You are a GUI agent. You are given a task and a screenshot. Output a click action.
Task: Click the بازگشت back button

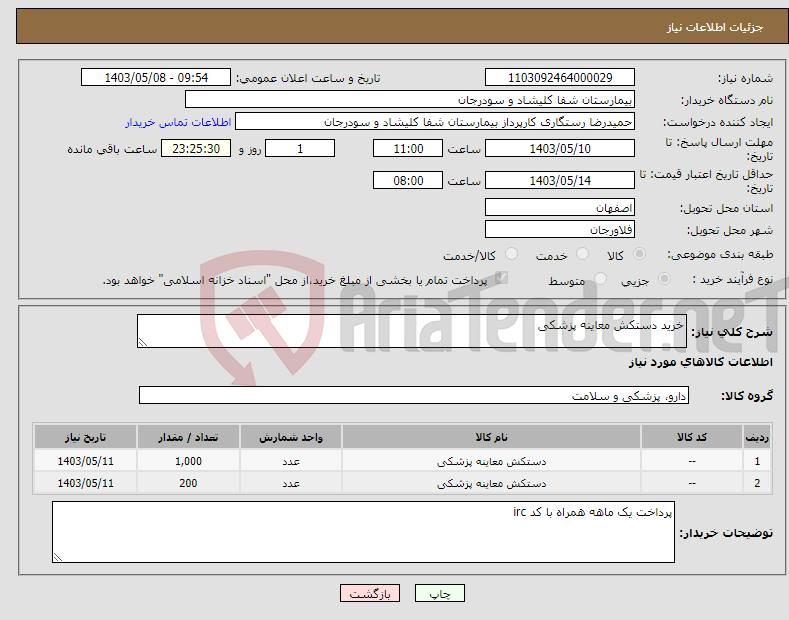pyautogui.click(x=370, y=594)
